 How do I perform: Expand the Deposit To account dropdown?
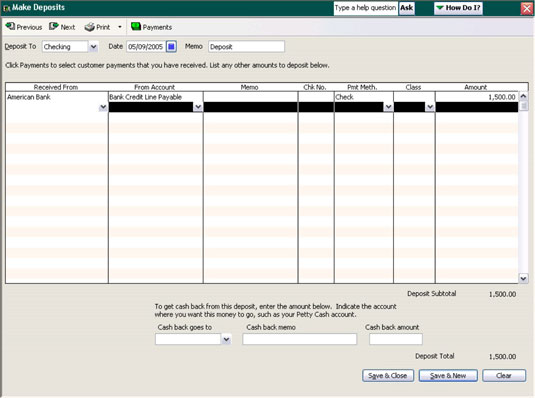pyautogui.click(x=93, y=47)
